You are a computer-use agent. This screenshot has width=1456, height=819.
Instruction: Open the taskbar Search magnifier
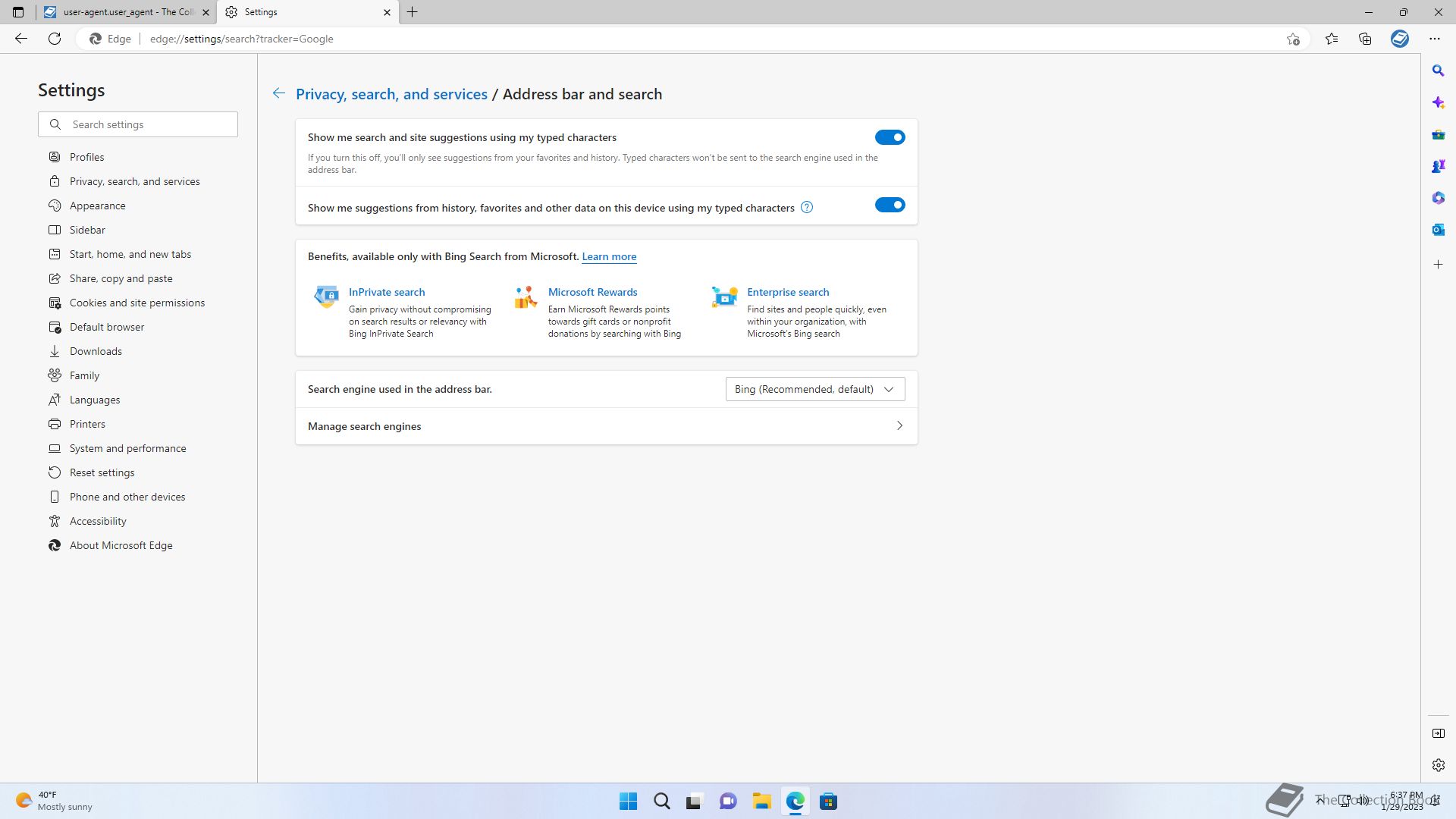pos(661,802)
